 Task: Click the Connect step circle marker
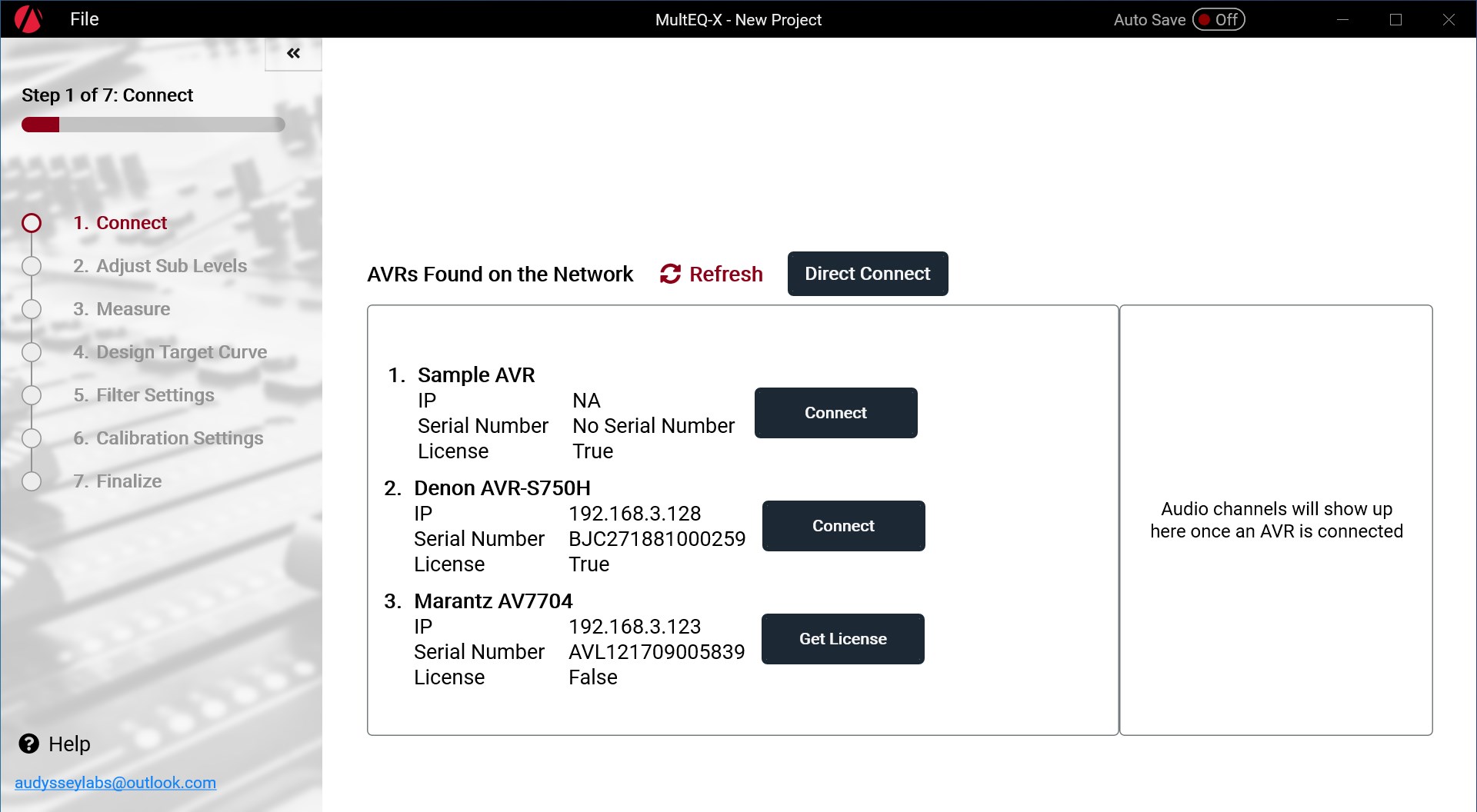click(x=32, y=223)
